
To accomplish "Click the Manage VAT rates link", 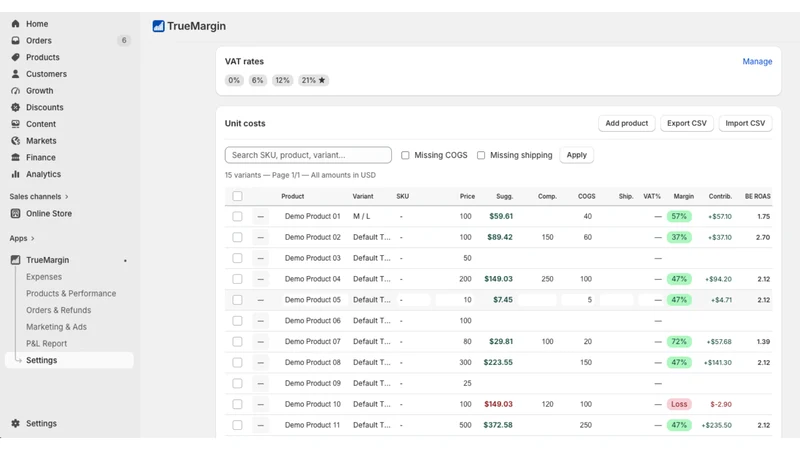I will click(757, 61).
